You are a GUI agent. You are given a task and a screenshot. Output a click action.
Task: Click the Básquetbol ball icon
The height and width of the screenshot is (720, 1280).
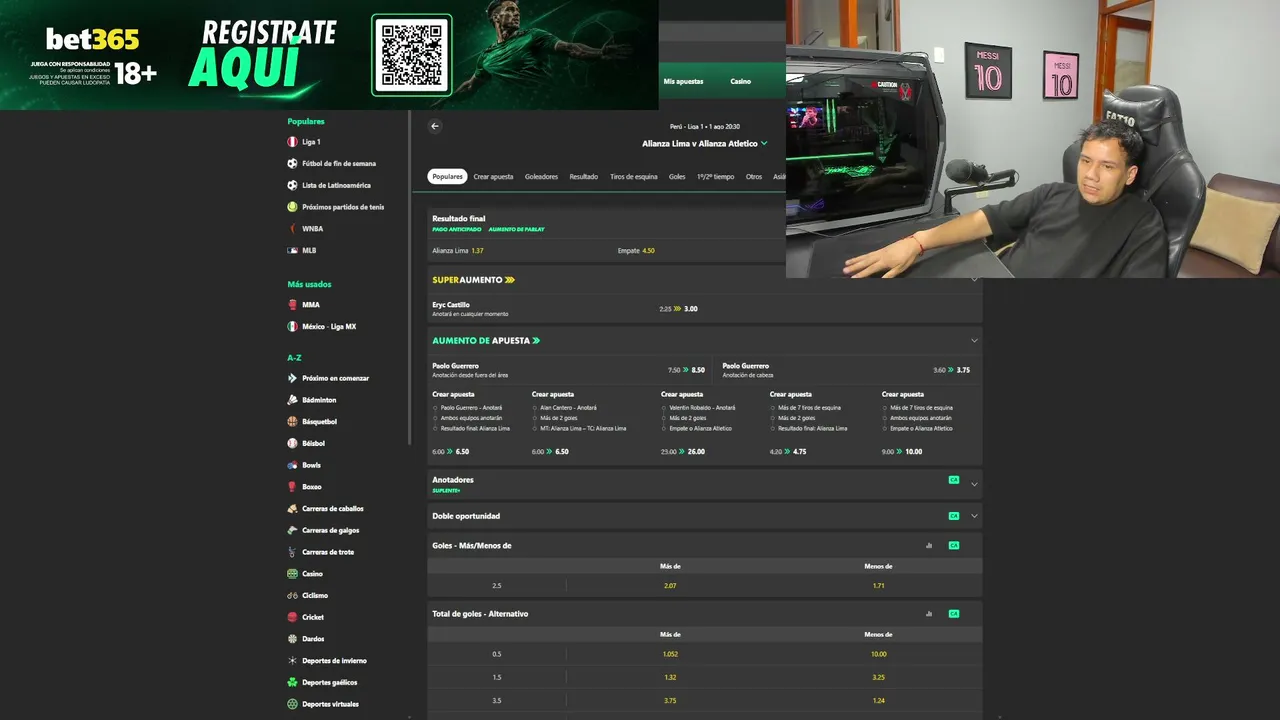pyautogui.click(x=292, y=422)
